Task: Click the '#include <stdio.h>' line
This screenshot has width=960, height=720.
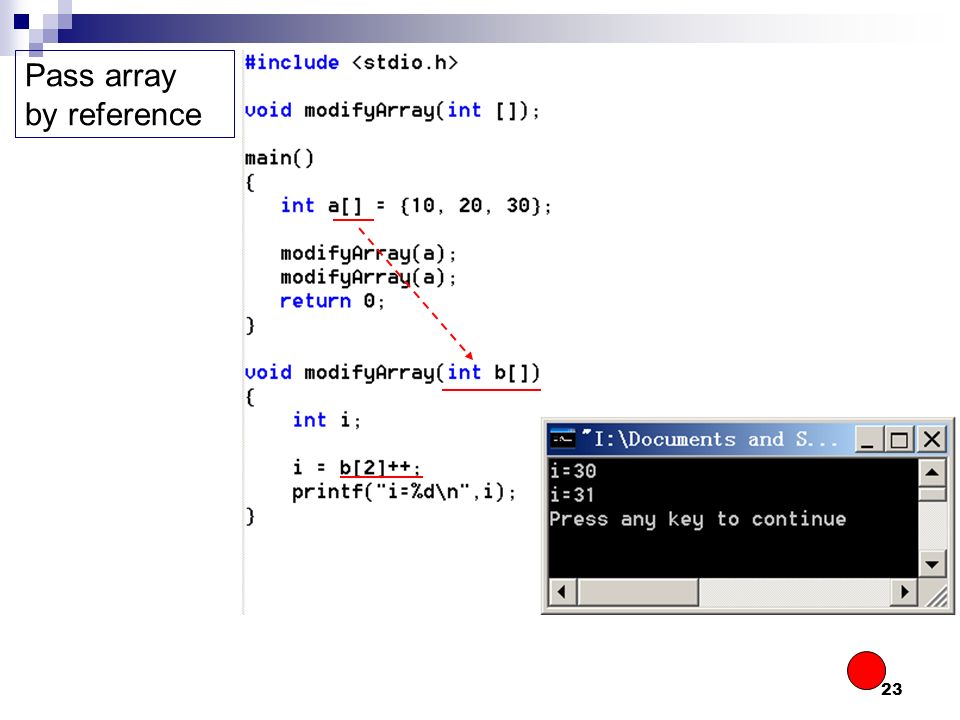Action: [351, 62]
